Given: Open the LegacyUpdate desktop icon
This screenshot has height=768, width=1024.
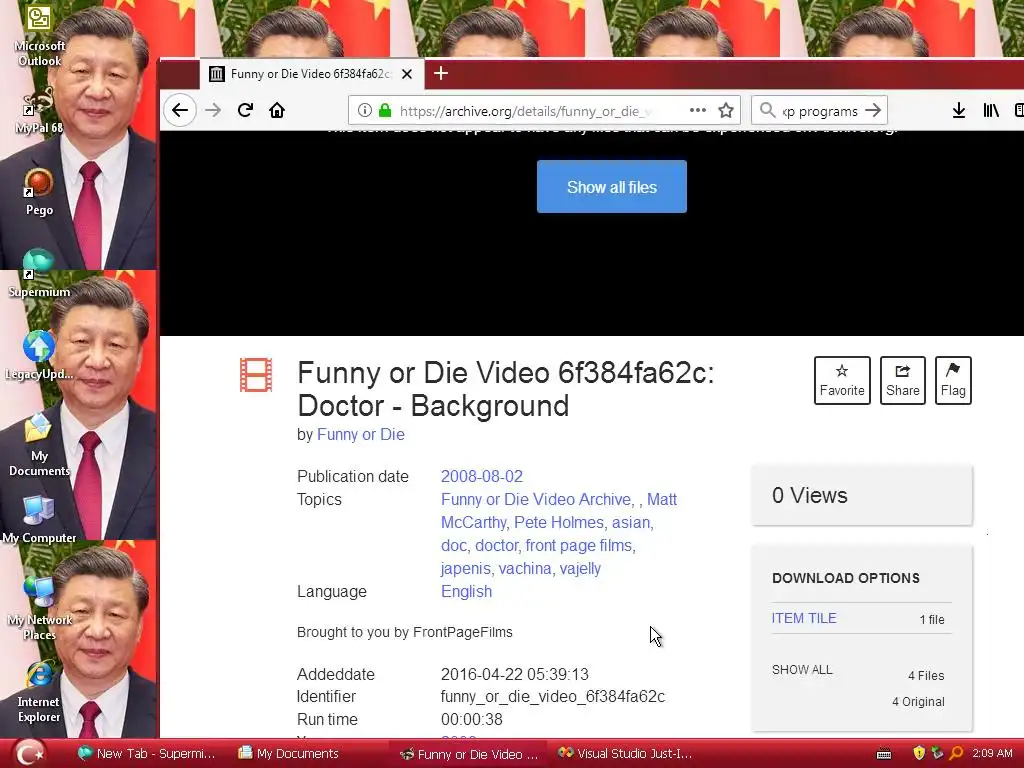Looking at the screenshot, I should coord(39,356).
